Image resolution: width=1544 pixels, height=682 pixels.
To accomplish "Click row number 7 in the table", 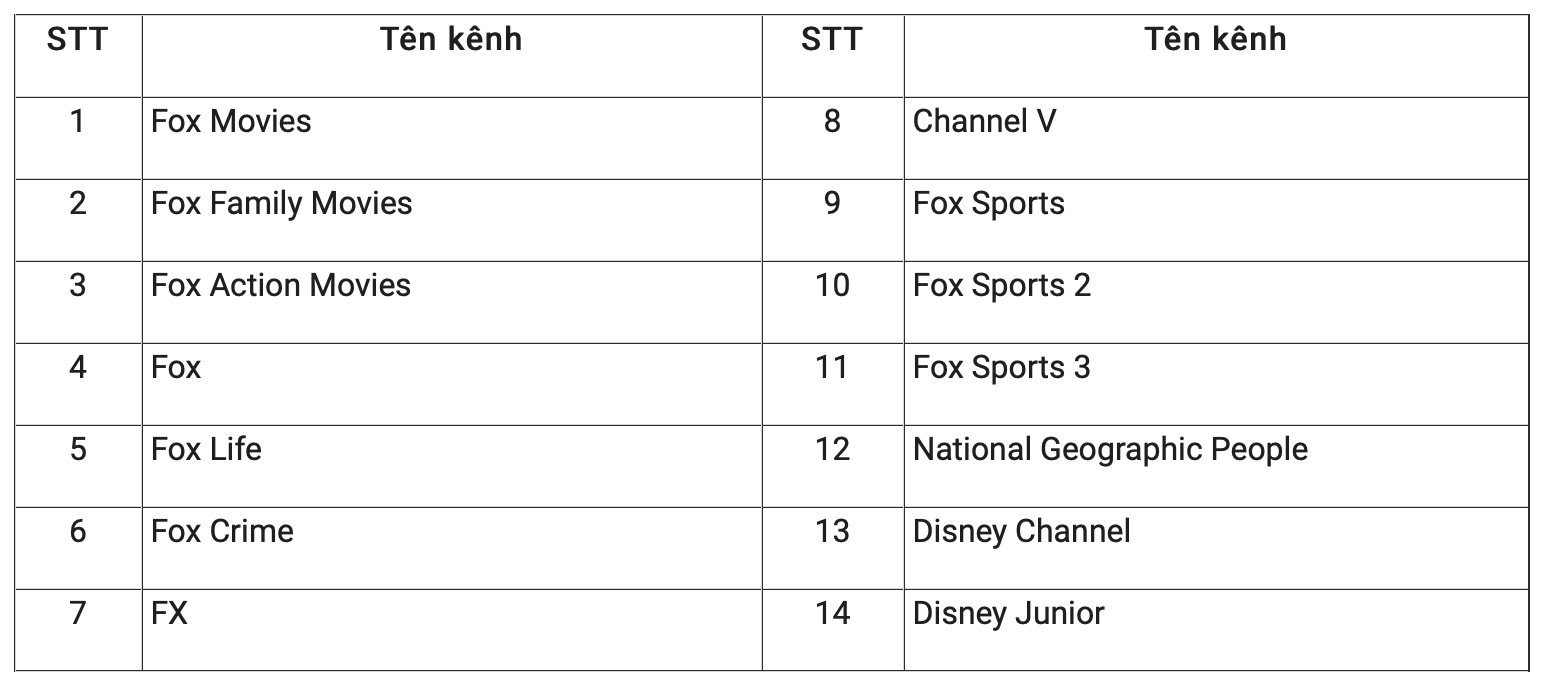I will [77, 613].
